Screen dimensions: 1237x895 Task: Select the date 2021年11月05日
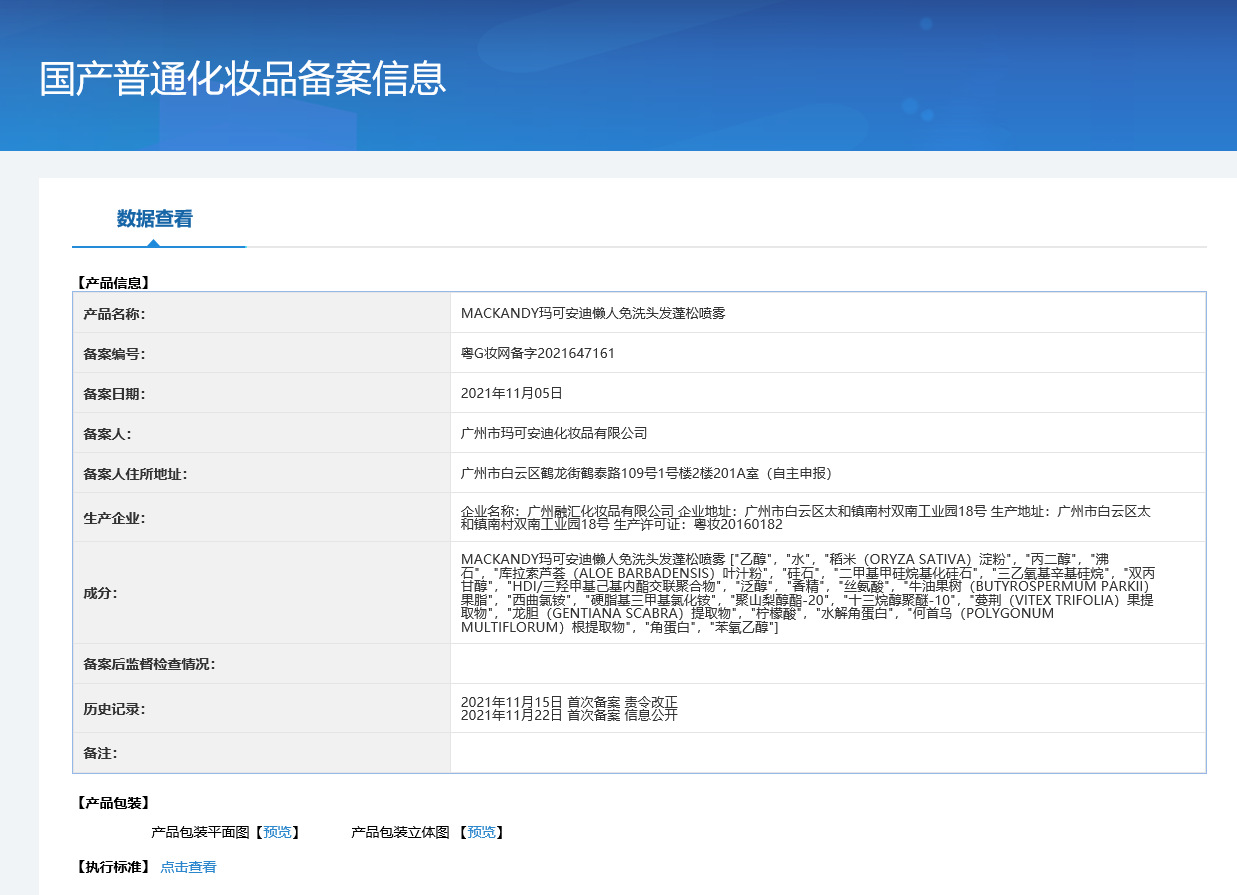(x=512, y=393)
